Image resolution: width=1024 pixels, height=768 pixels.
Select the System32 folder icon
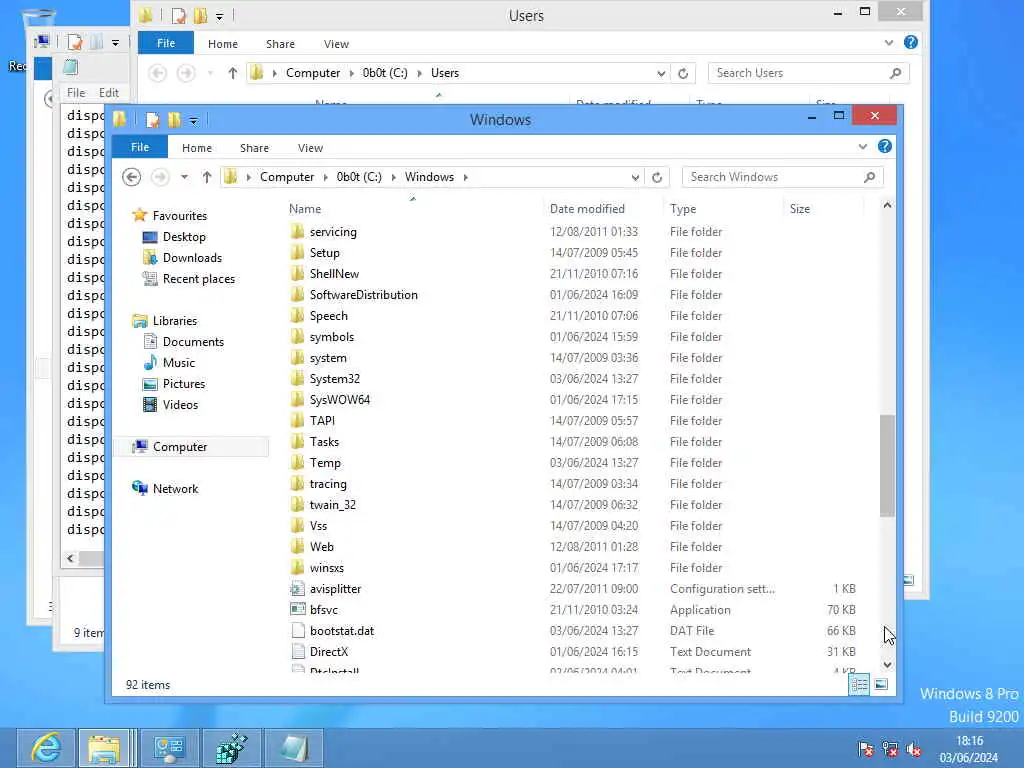point(298,379)
